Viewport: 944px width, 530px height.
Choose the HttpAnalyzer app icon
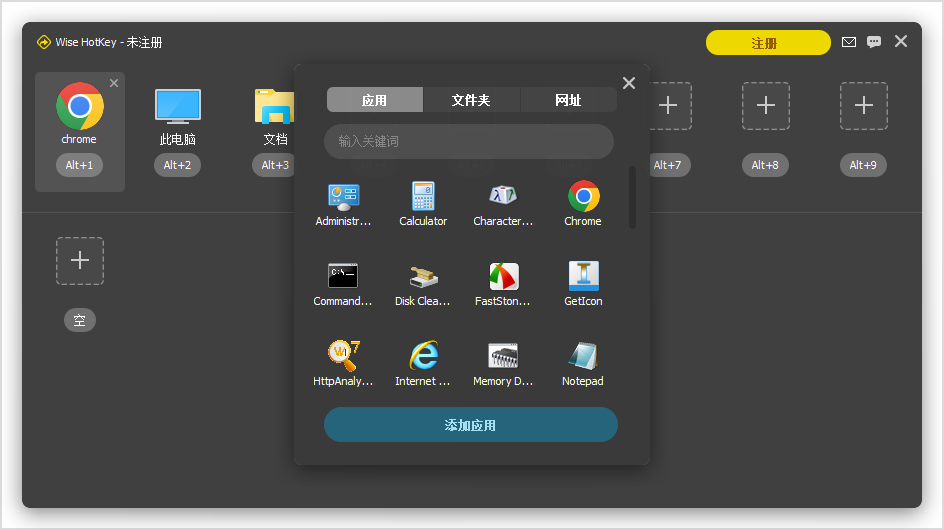[x=343, y=356]
